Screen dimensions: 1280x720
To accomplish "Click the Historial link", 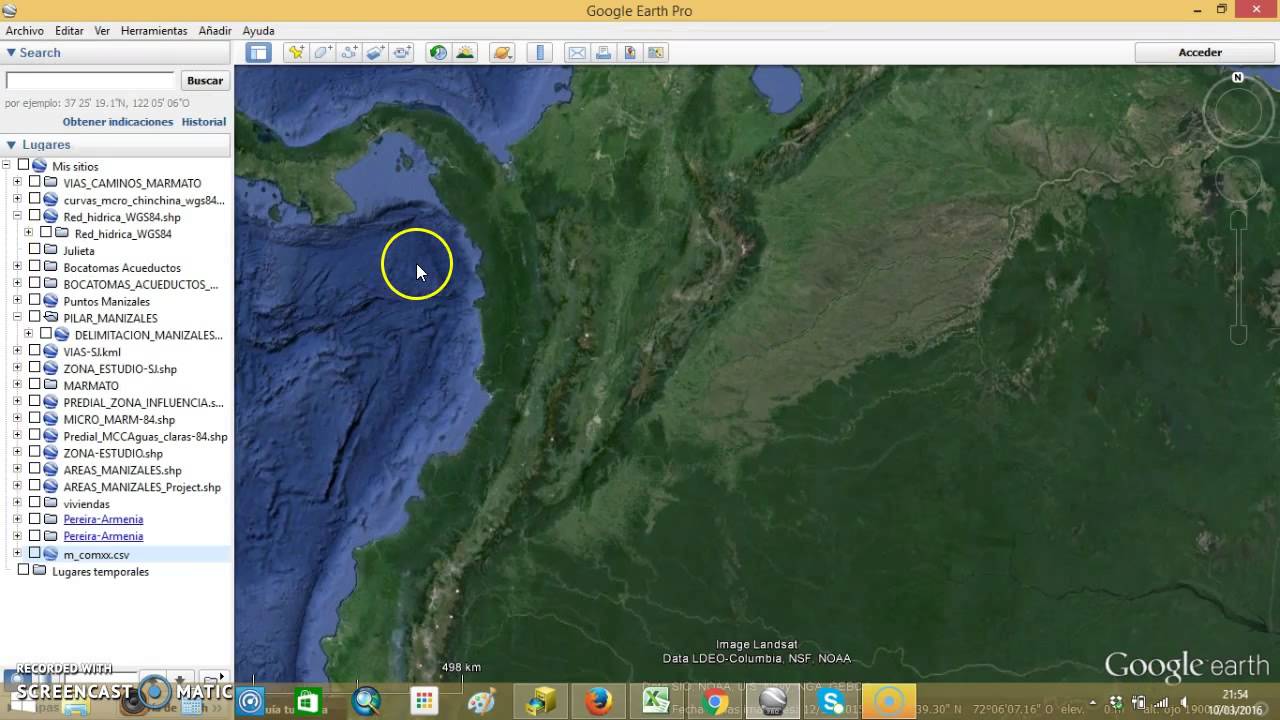I will [x=204, y=122].
